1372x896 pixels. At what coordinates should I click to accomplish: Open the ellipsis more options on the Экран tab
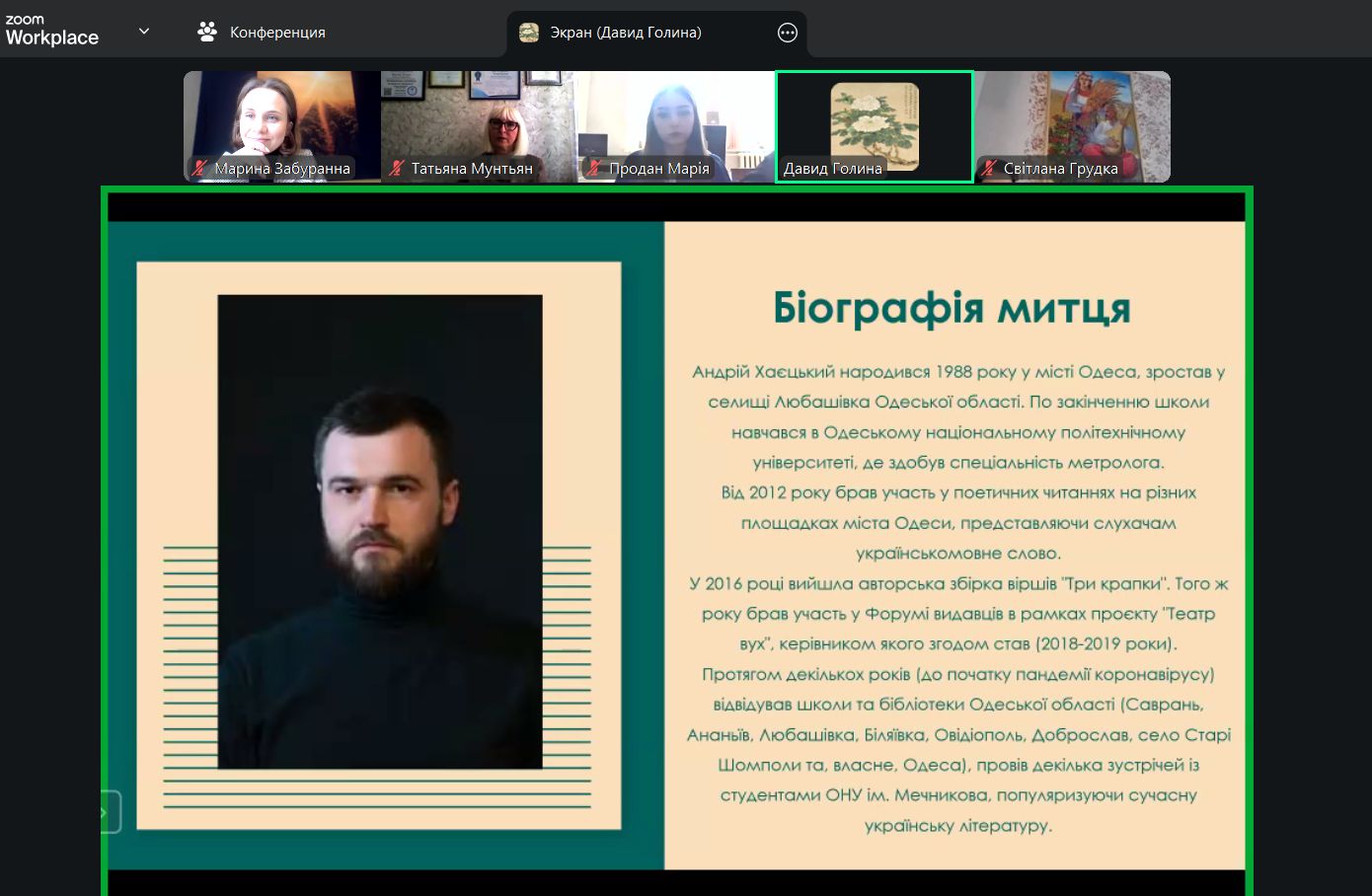(x=787, y=33)
